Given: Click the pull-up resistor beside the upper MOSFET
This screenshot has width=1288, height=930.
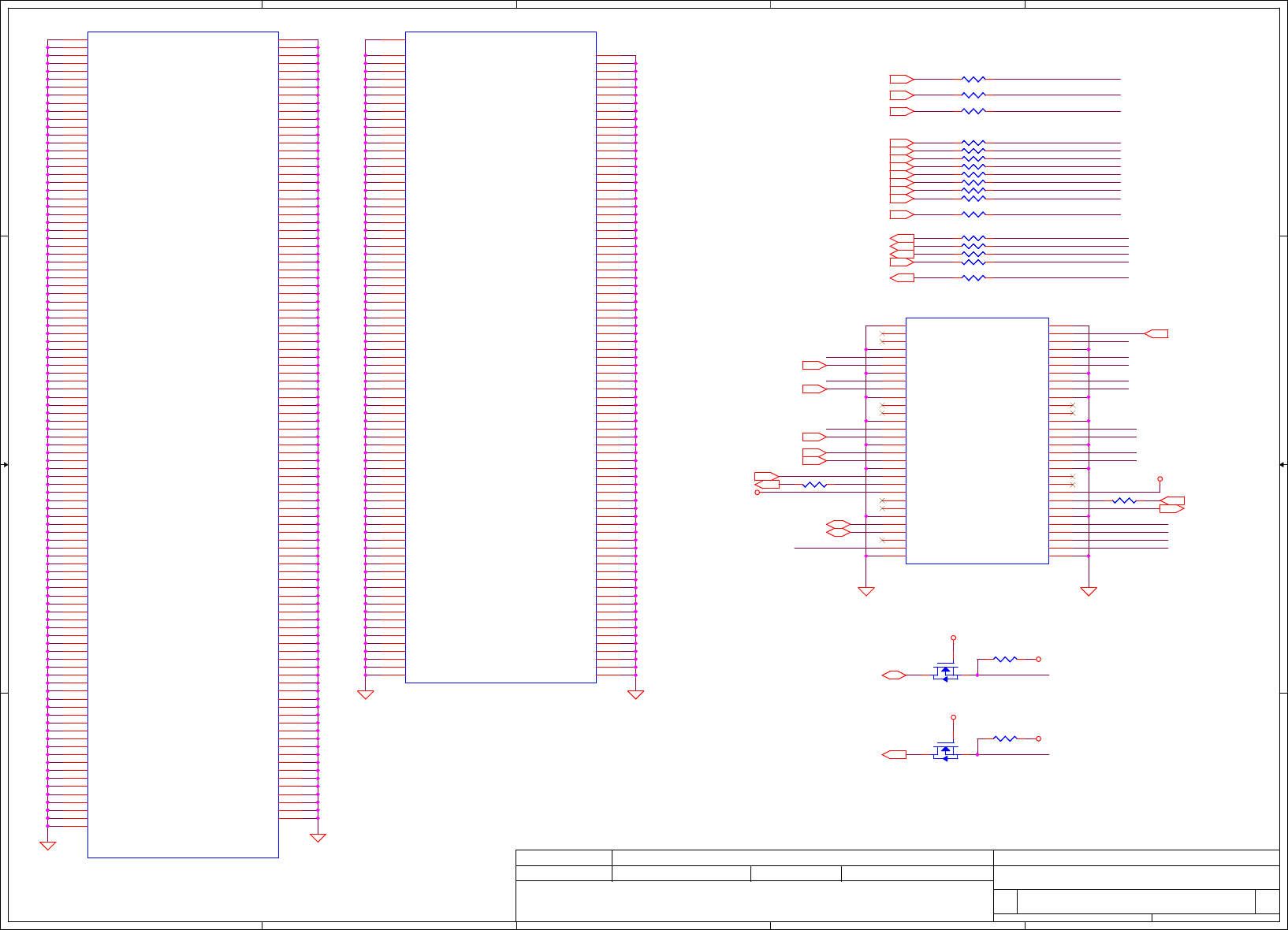Looking at the screenshot, I should click(x=1005, y=659).
